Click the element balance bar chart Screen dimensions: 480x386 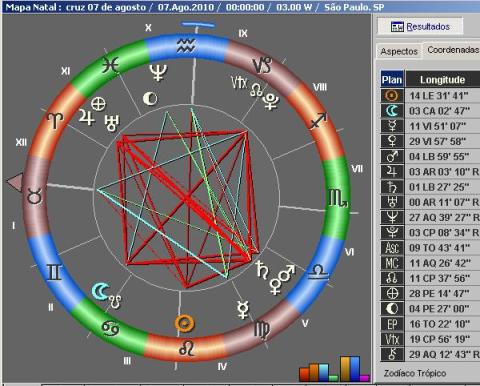point(334,369)
